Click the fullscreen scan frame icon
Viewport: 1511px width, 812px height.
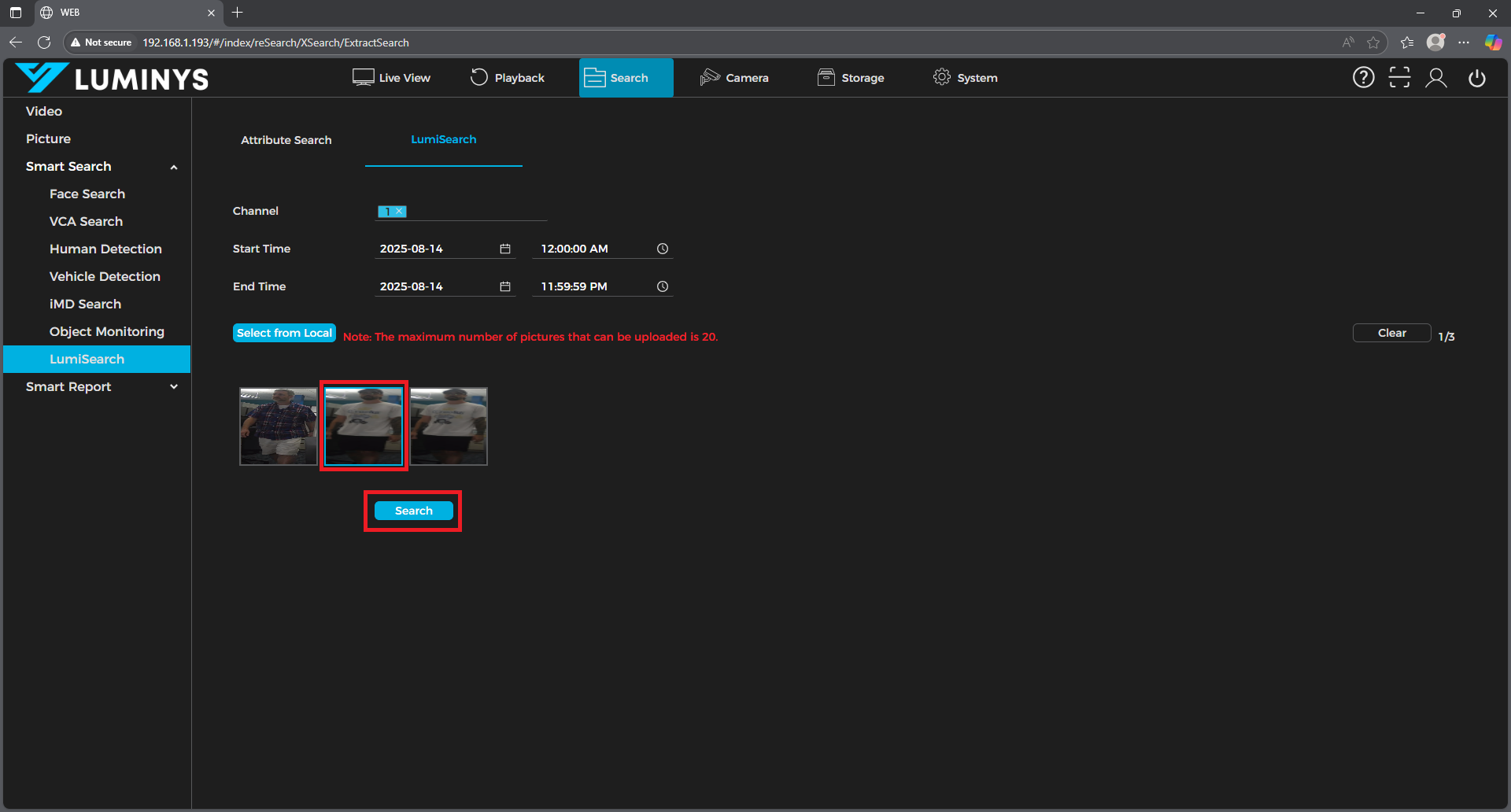(1399, 77)
